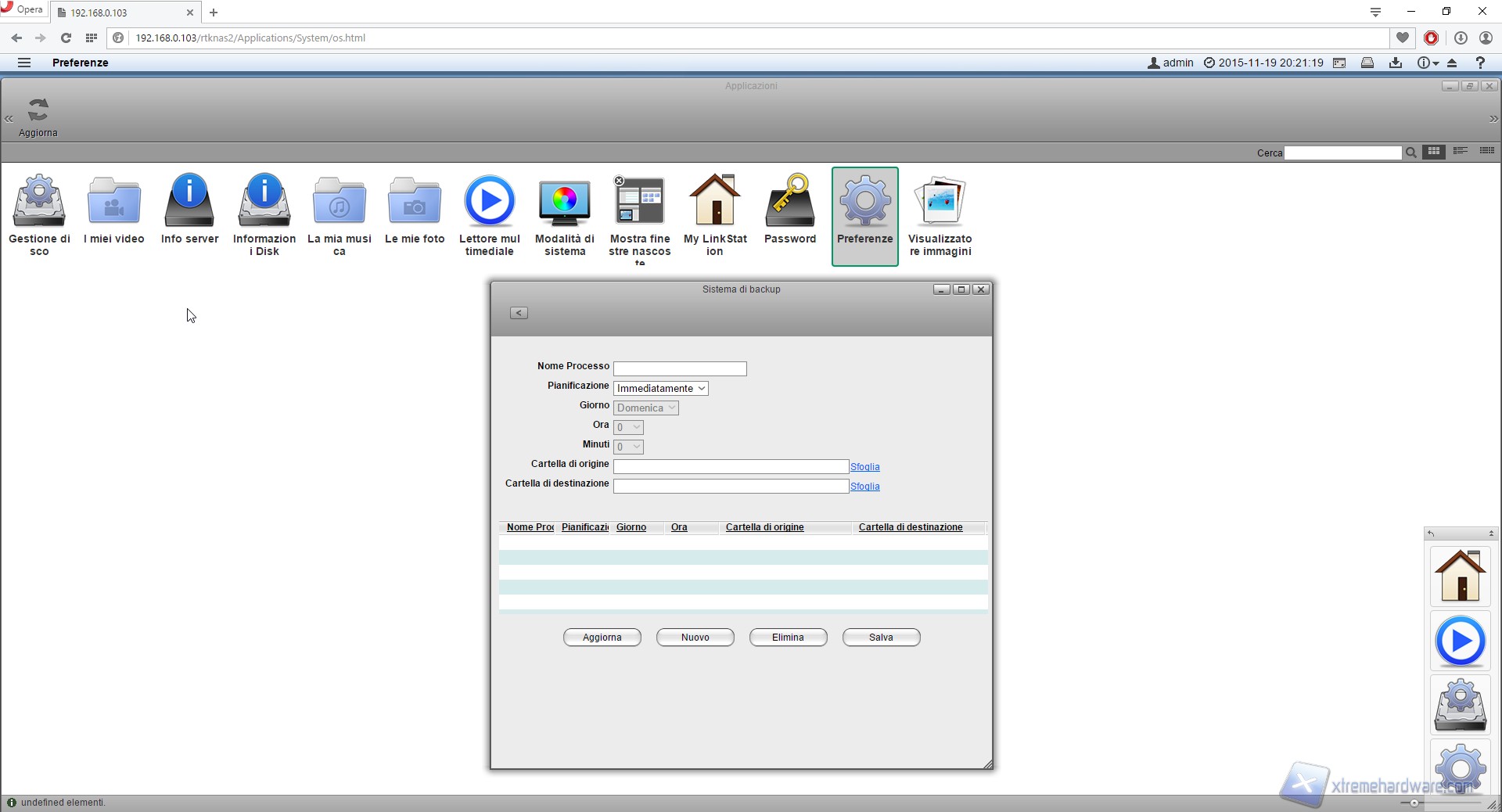Open the Password key icon
Image resolution: width=1502 pixels, height=812 pixels.
[789, 202]
